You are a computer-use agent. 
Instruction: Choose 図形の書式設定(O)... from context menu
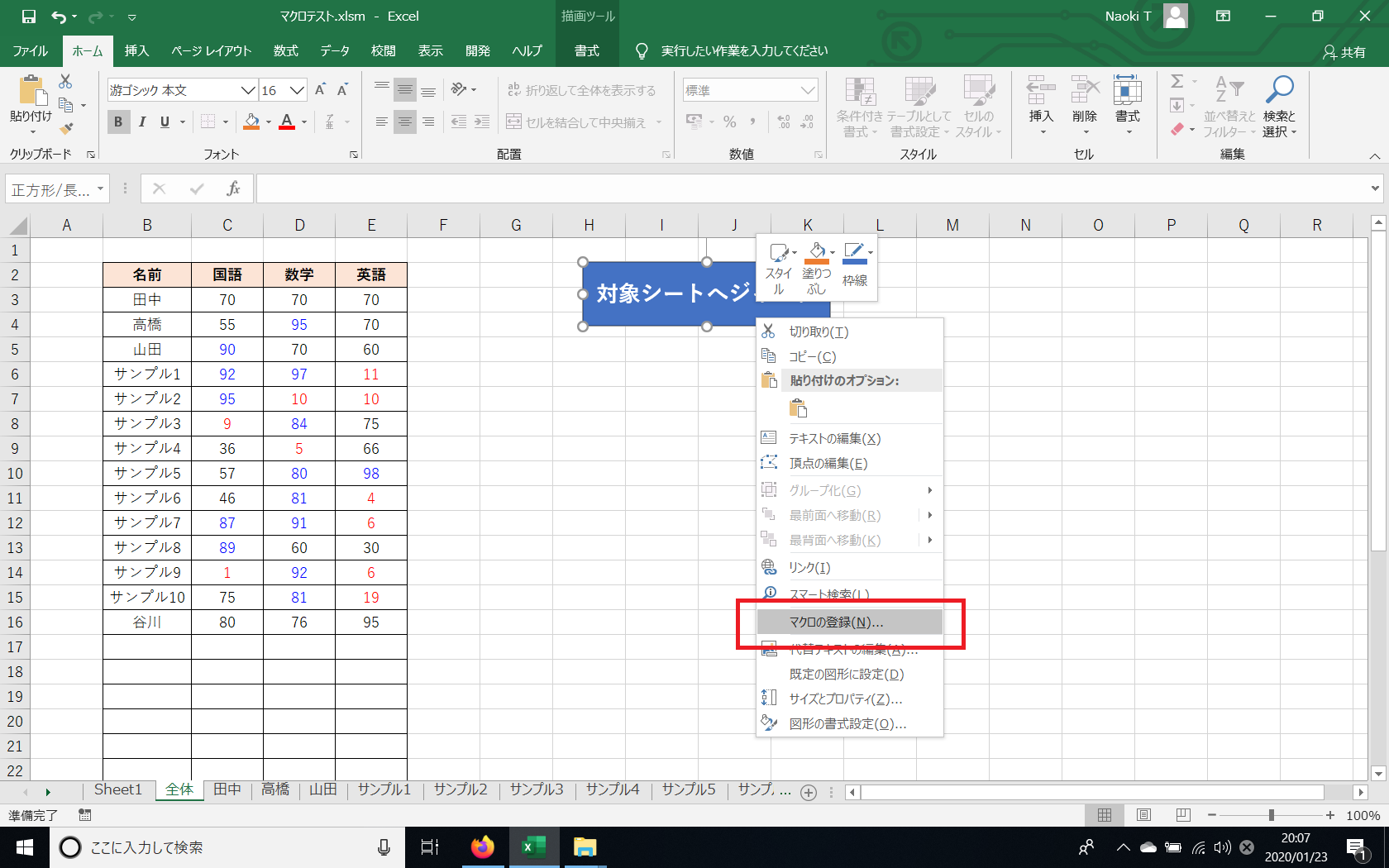(850, 724)
